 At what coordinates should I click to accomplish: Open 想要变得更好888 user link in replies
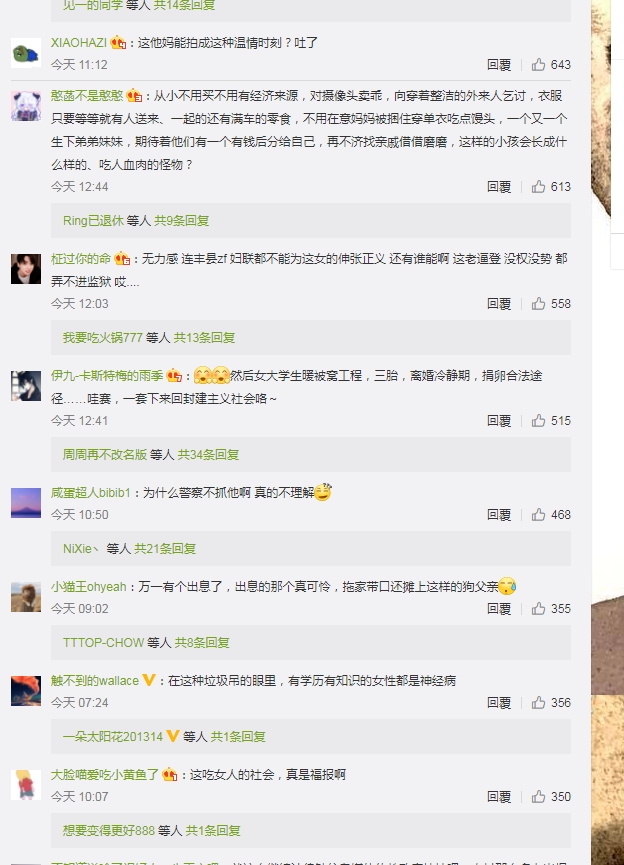tap(109, 830)
